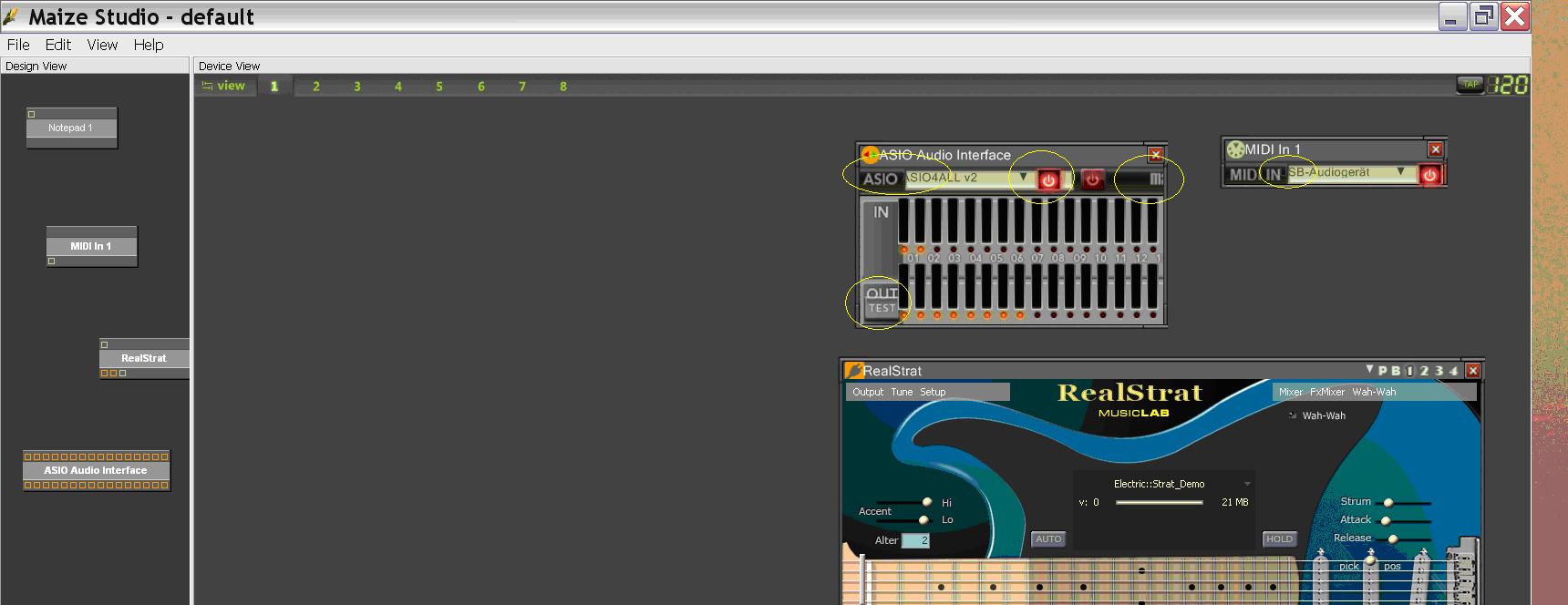
Task: Open the Tune tab in RealStrat
Action: click(x=902, y=392)
